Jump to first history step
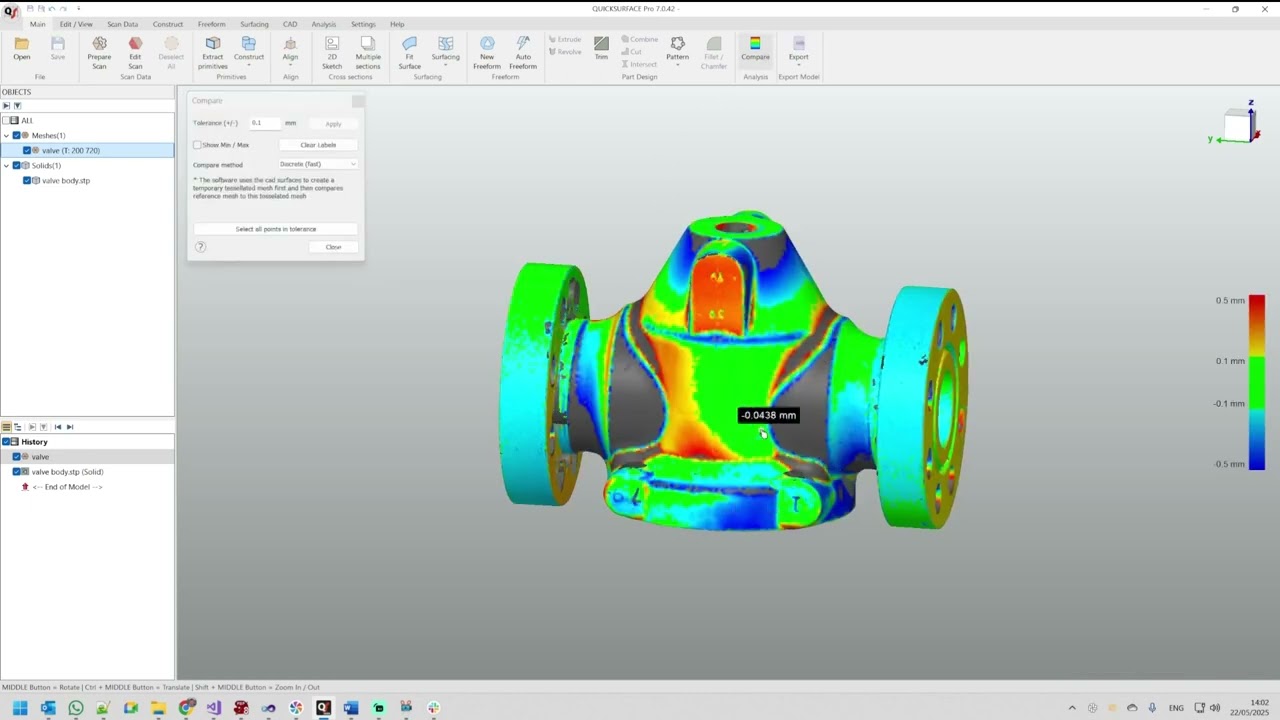 (x=58, y=427)
